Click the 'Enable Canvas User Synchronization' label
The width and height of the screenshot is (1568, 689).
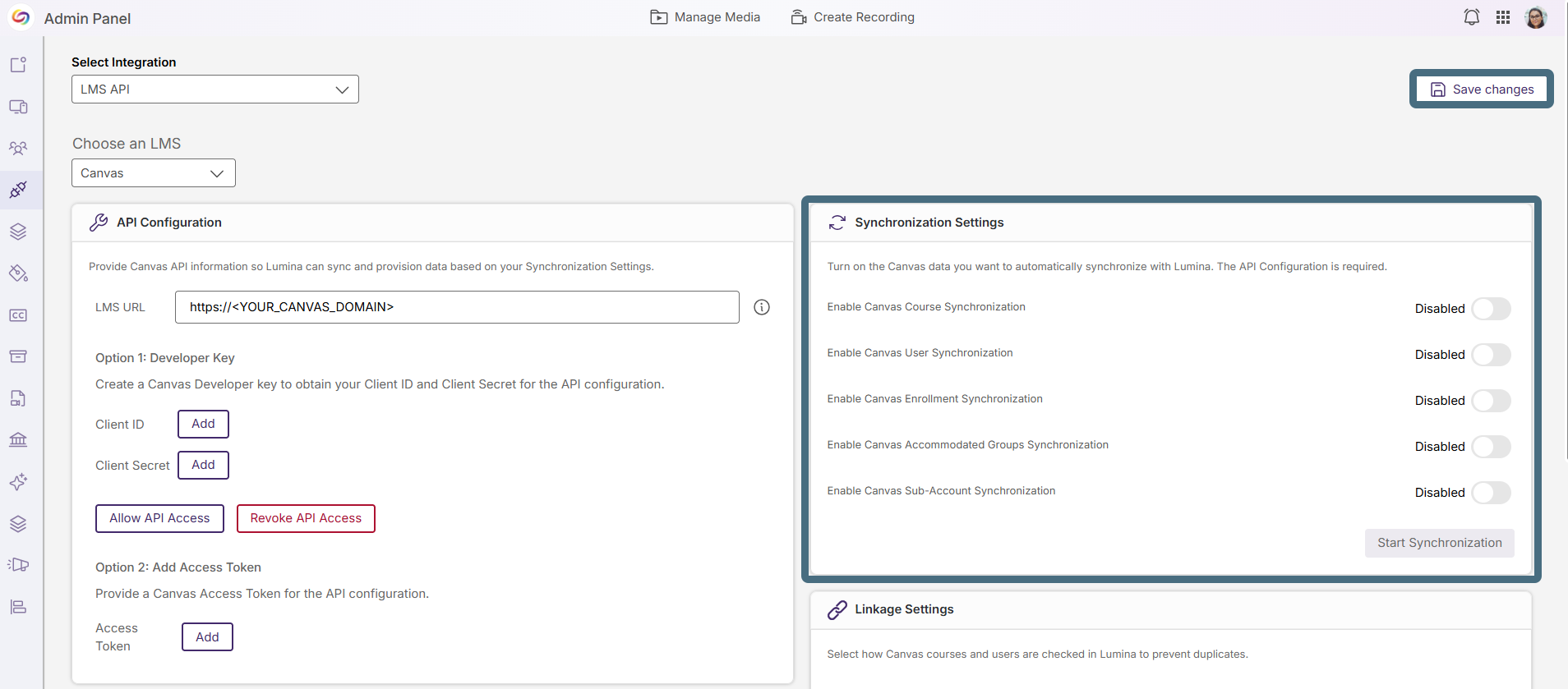coord(920,353)
